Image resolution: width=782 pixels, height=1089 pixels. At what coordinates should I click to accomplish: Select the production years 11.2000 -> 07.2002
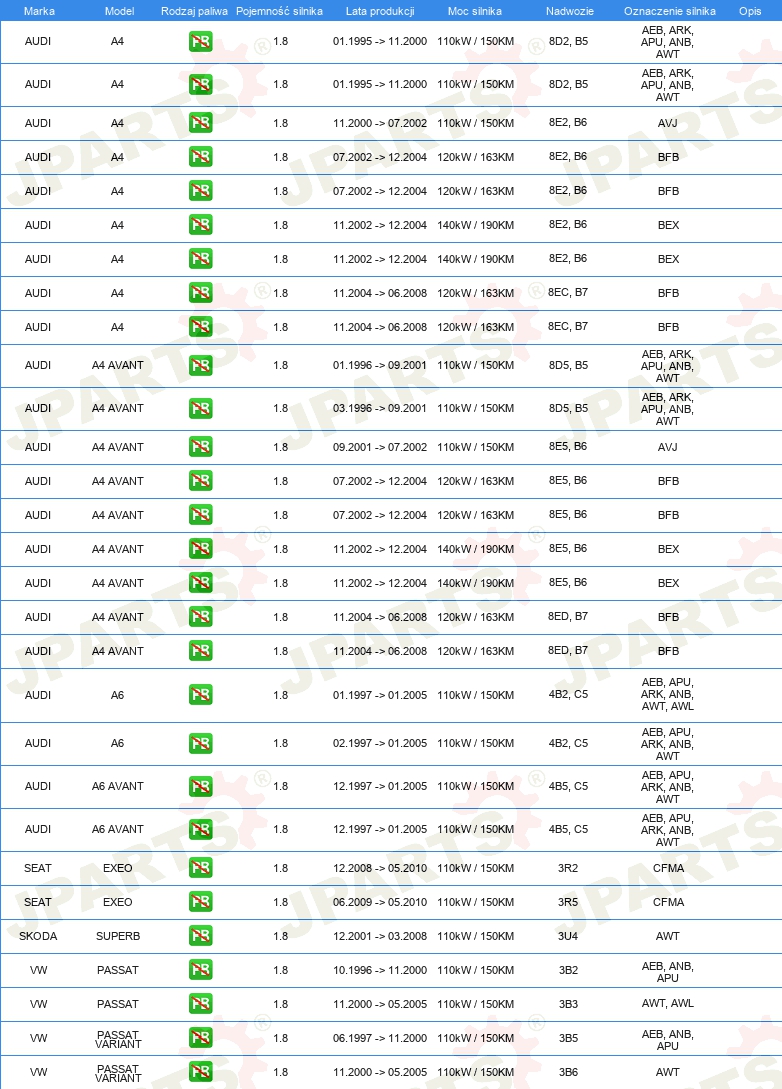[x=380, y=124]
